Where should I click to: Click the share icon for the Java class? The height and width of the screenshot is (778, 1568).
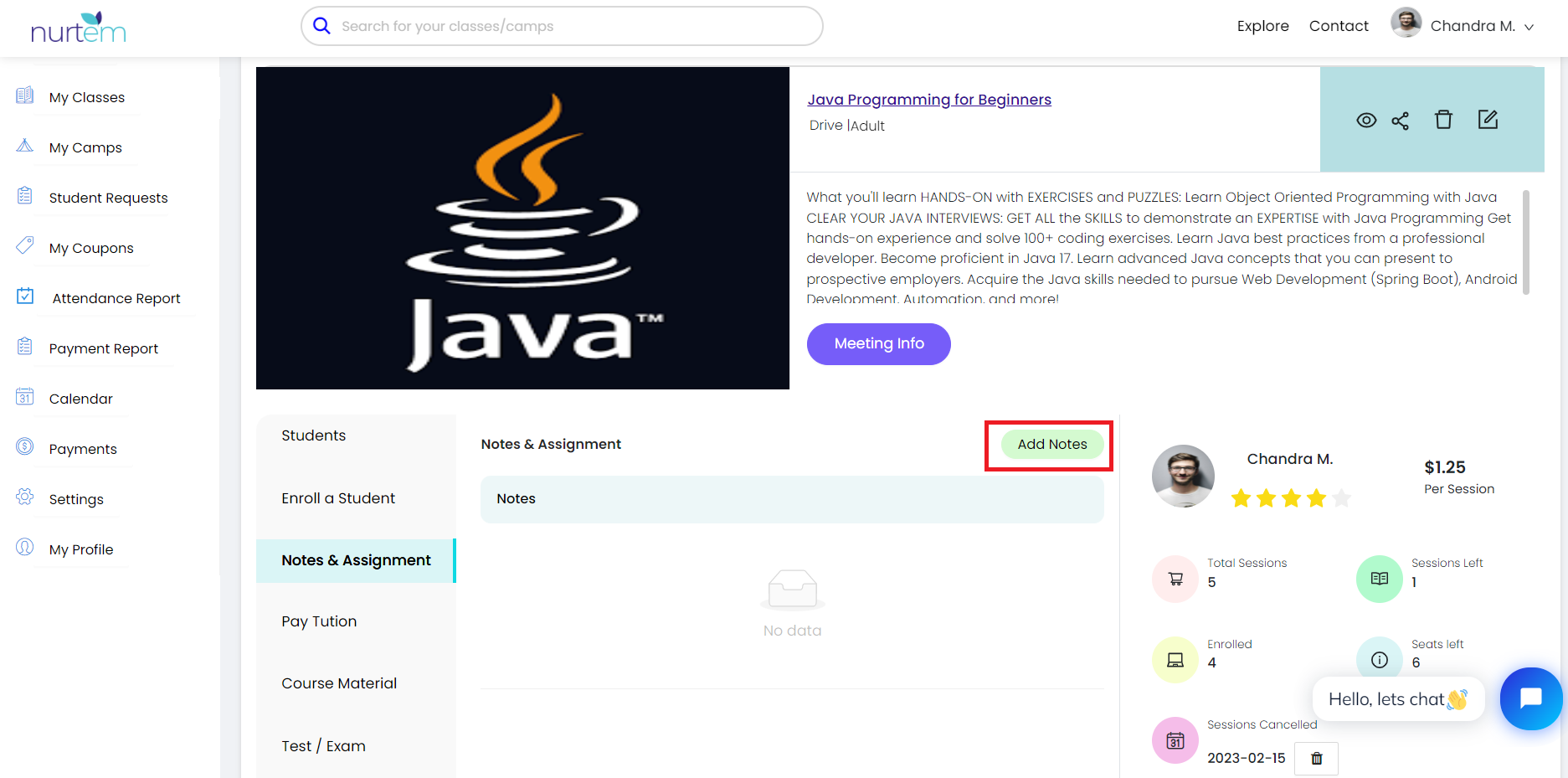click(x=1400, y=121)
